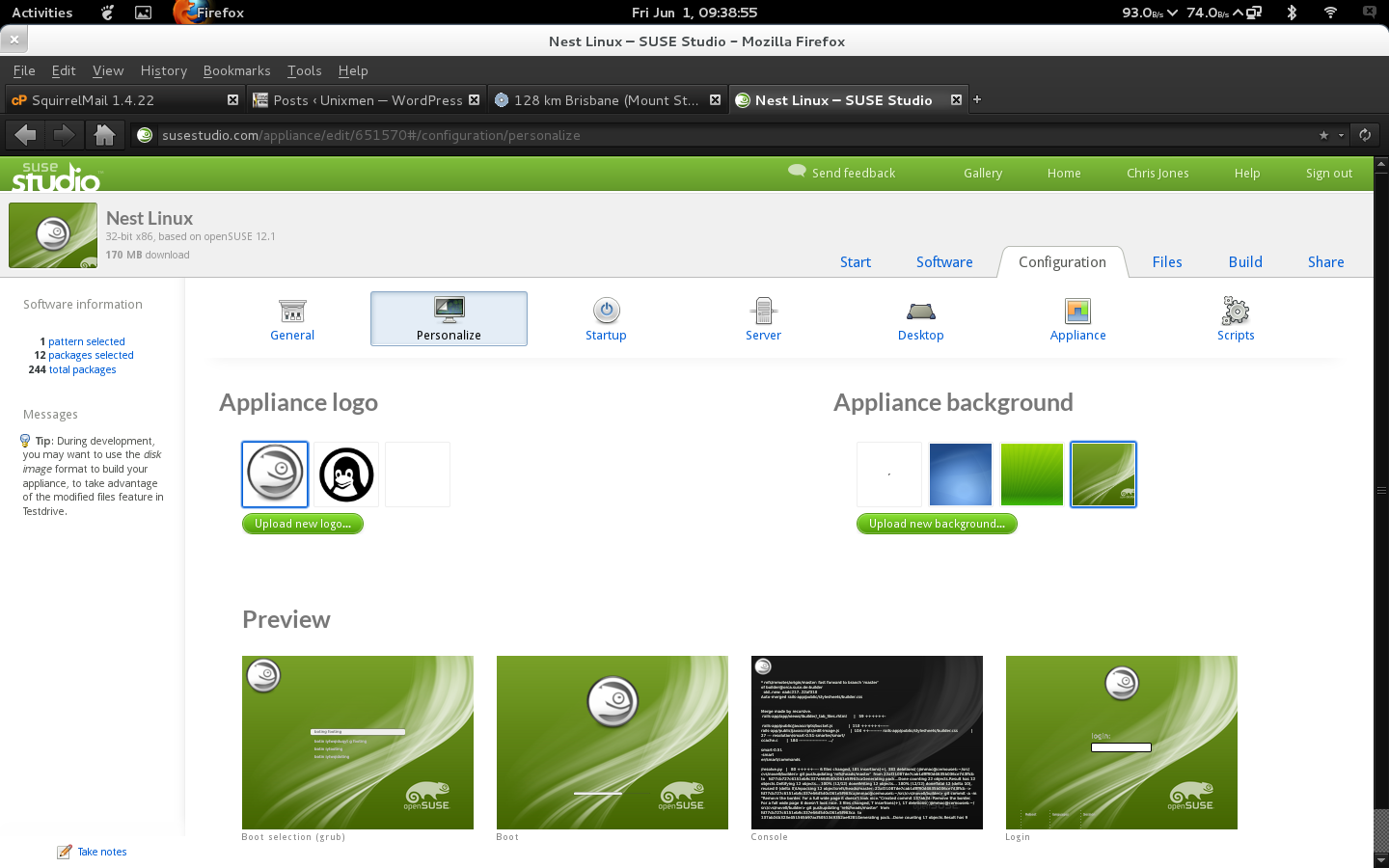Viewport: 1389px width, 868px height.
Task: Open the Startup configuration section
Action: click(606, 319)
